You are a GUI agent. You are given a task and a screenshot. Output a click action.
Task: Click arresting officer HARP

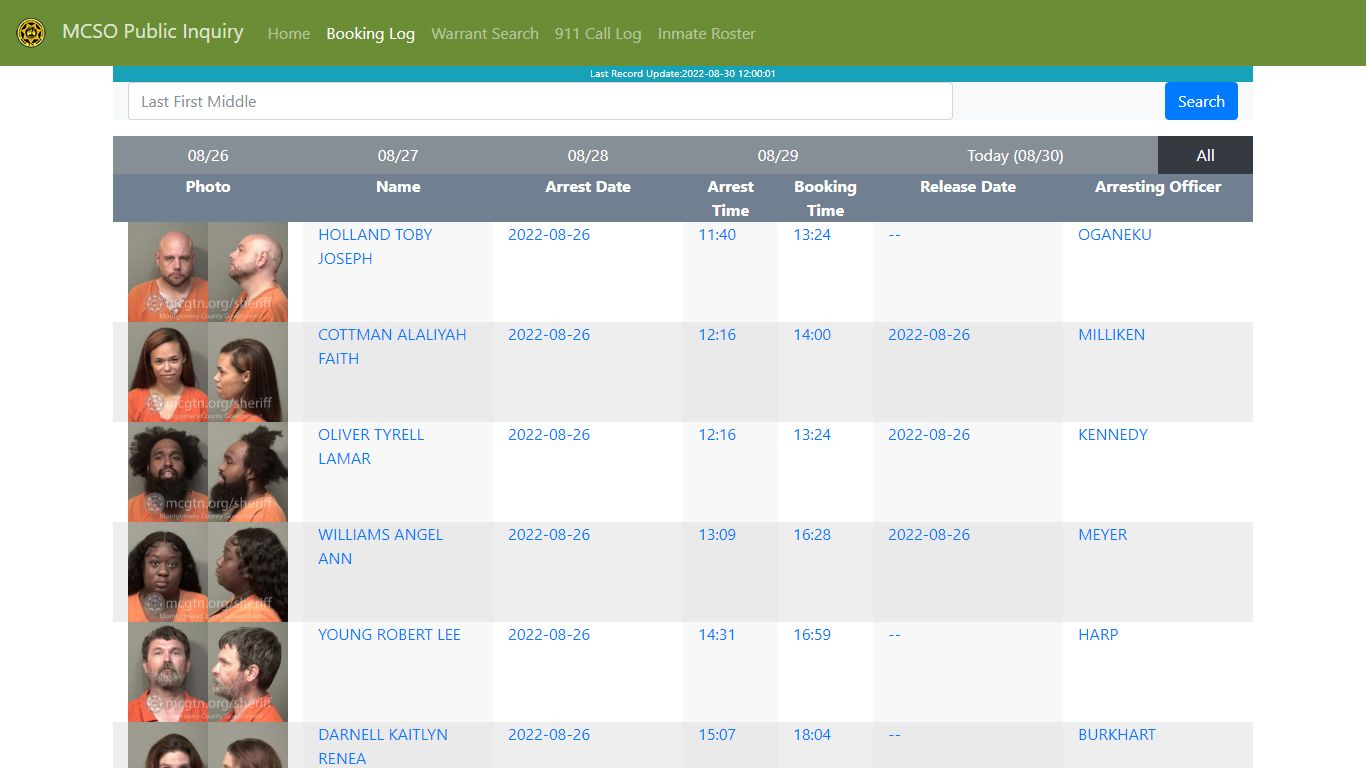tap(1098, 634)
